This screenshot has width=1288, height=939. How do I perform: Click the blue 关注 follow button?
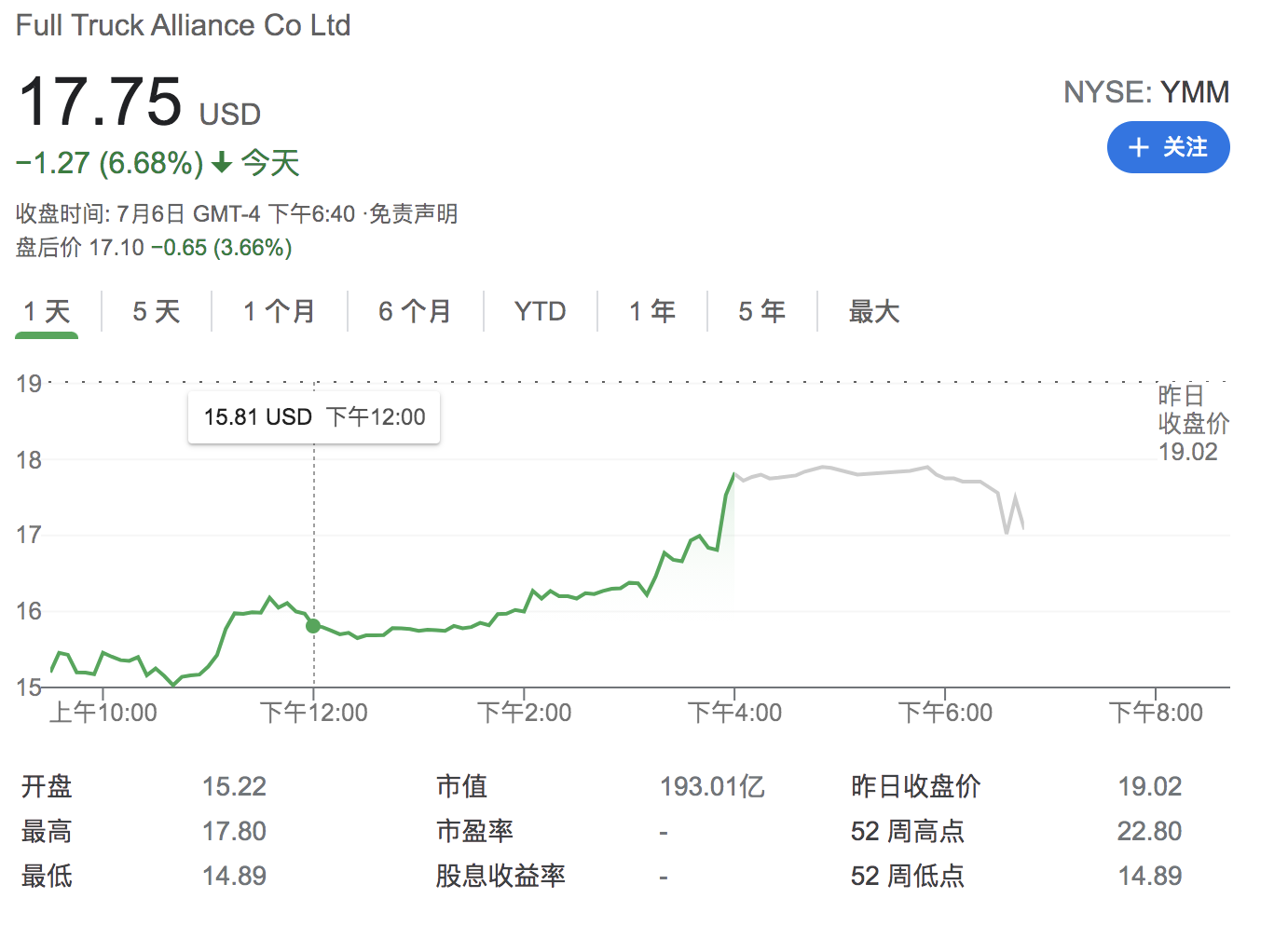click(x=1168, y=147)
